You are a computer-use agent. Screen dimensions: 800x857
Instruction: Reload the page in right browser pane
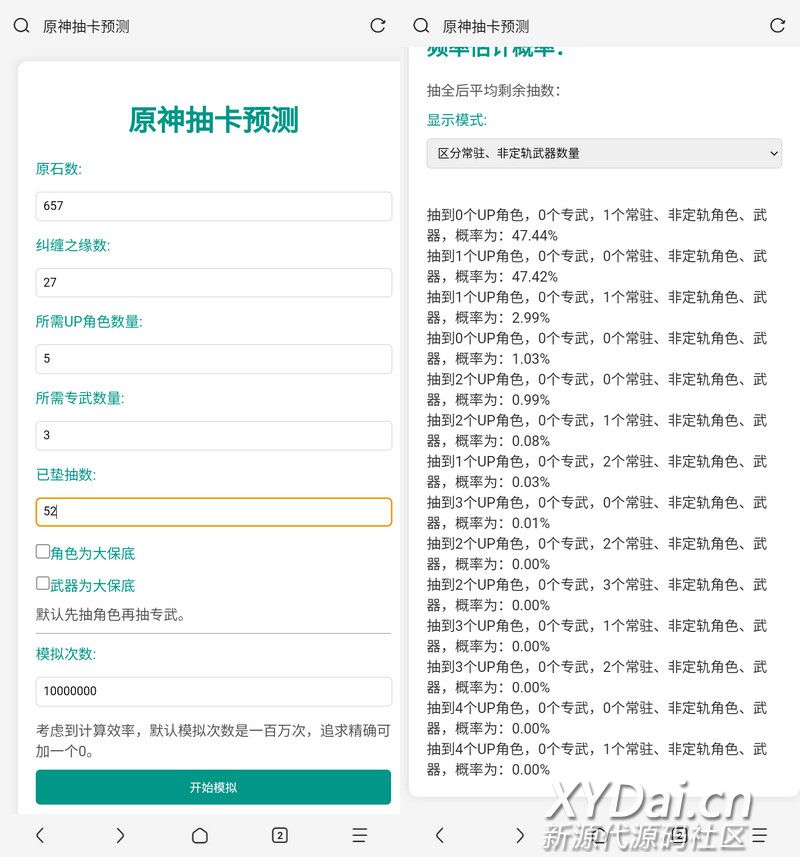[777, 26]
